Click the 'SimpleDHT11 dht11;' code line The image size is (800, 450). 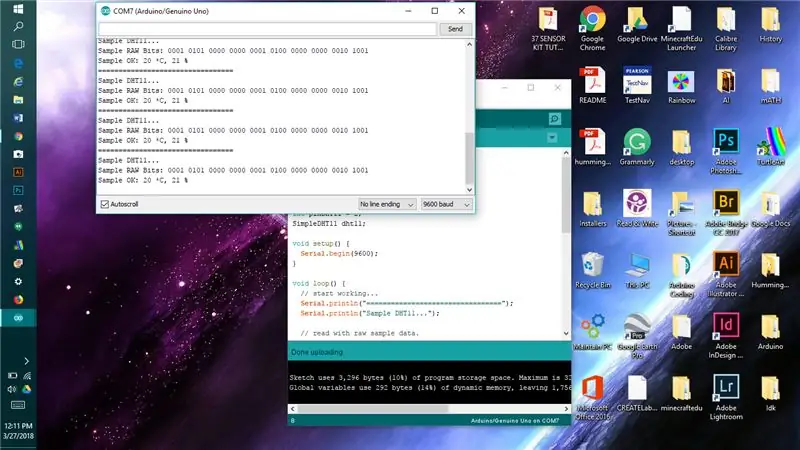(329, 223)
